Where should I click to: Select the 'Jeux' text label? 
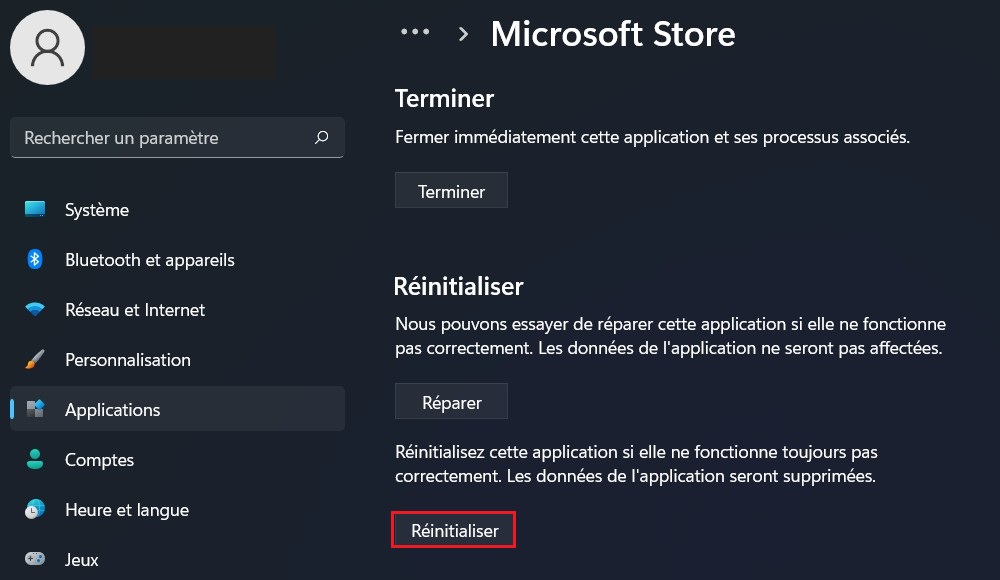(82, 560)
